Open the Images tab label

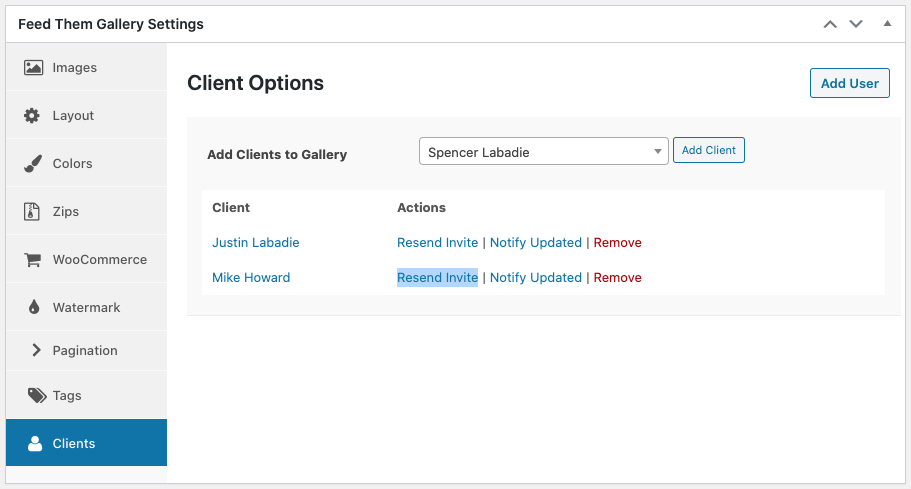(x=74, y=67)
